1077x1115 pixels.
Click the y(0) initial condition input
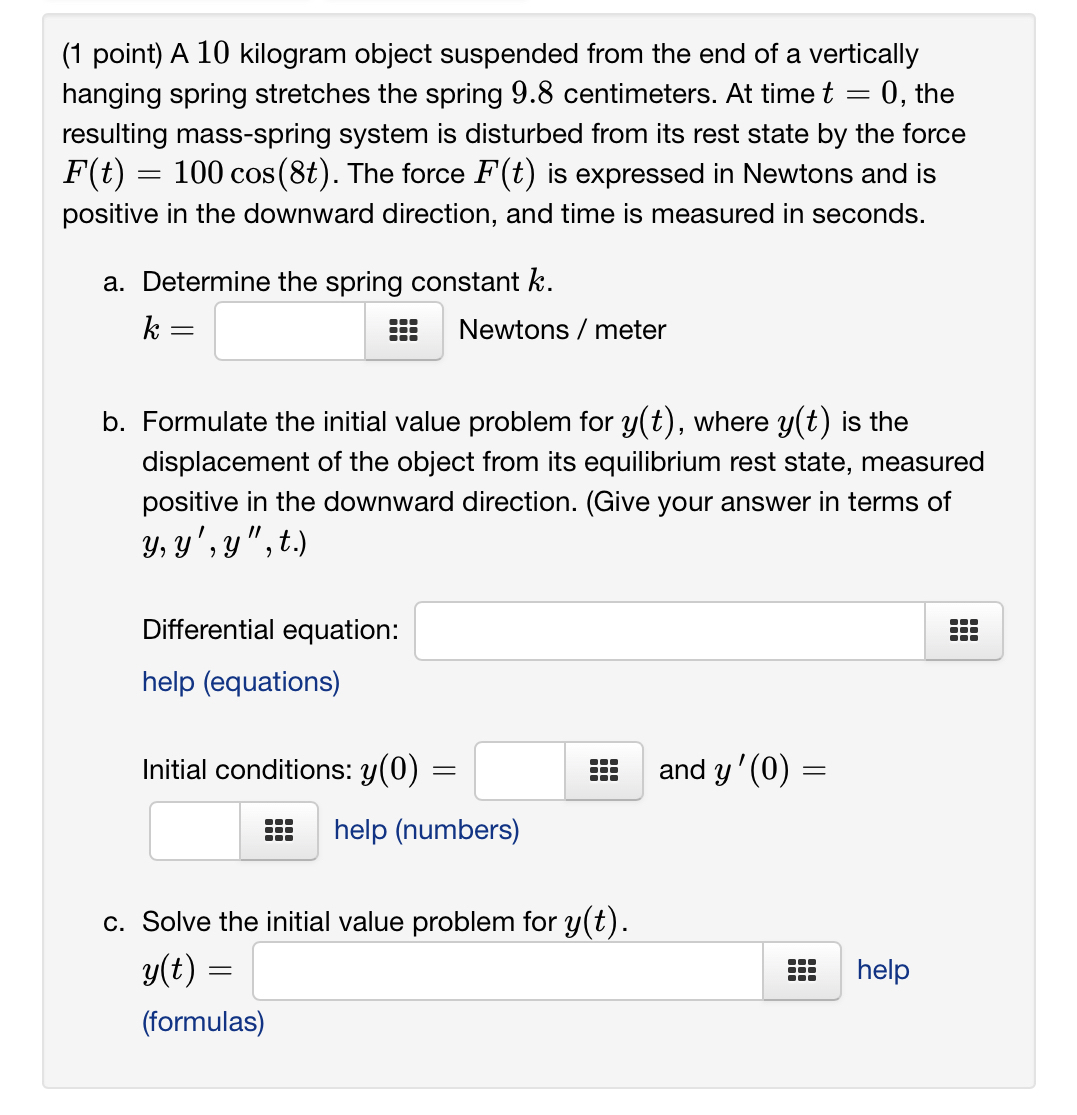point(520,770)
